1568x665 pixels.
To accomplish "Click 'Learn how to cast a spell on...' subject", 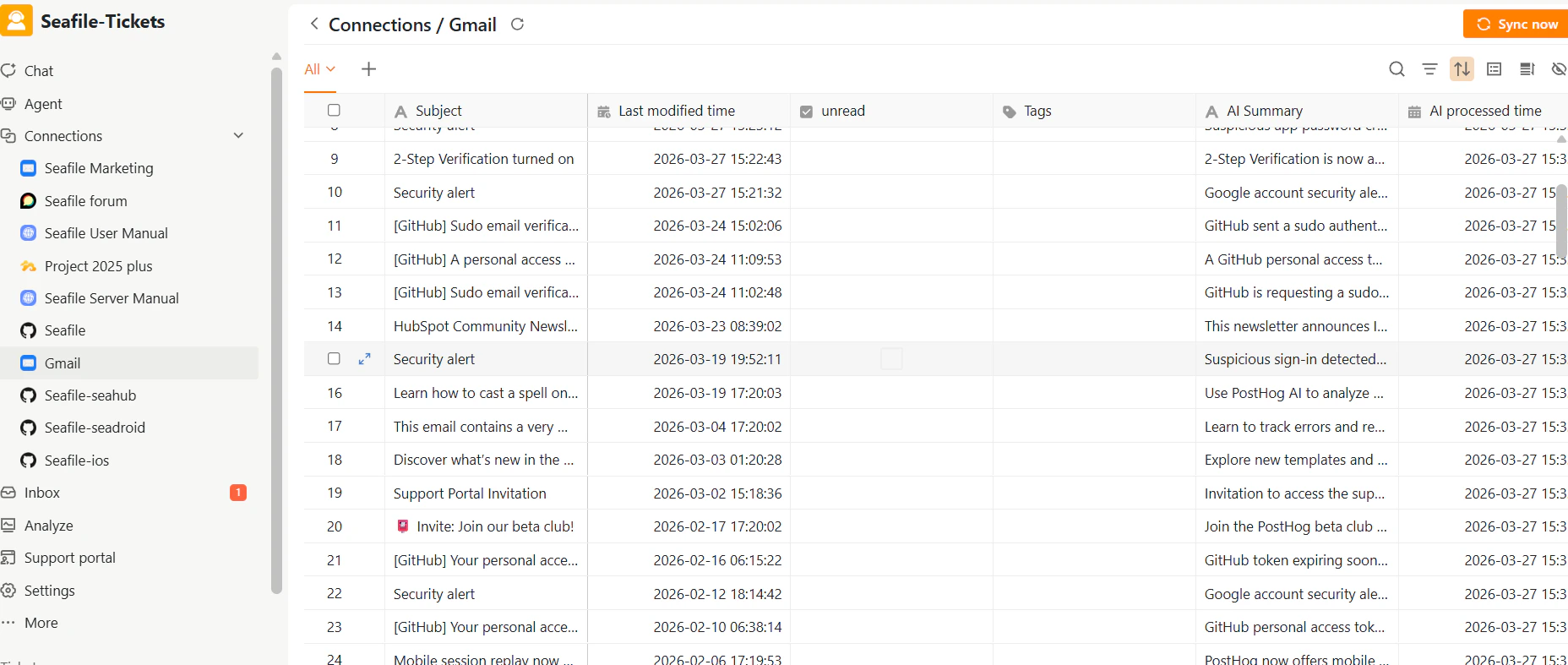I will pyautogui.click(x=486, y=393).
